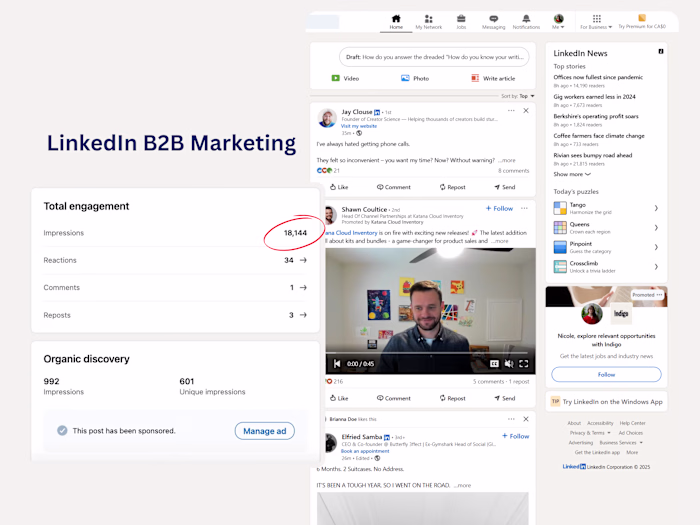
Task: Unmute the video sound
Action: tap(509, 364)
